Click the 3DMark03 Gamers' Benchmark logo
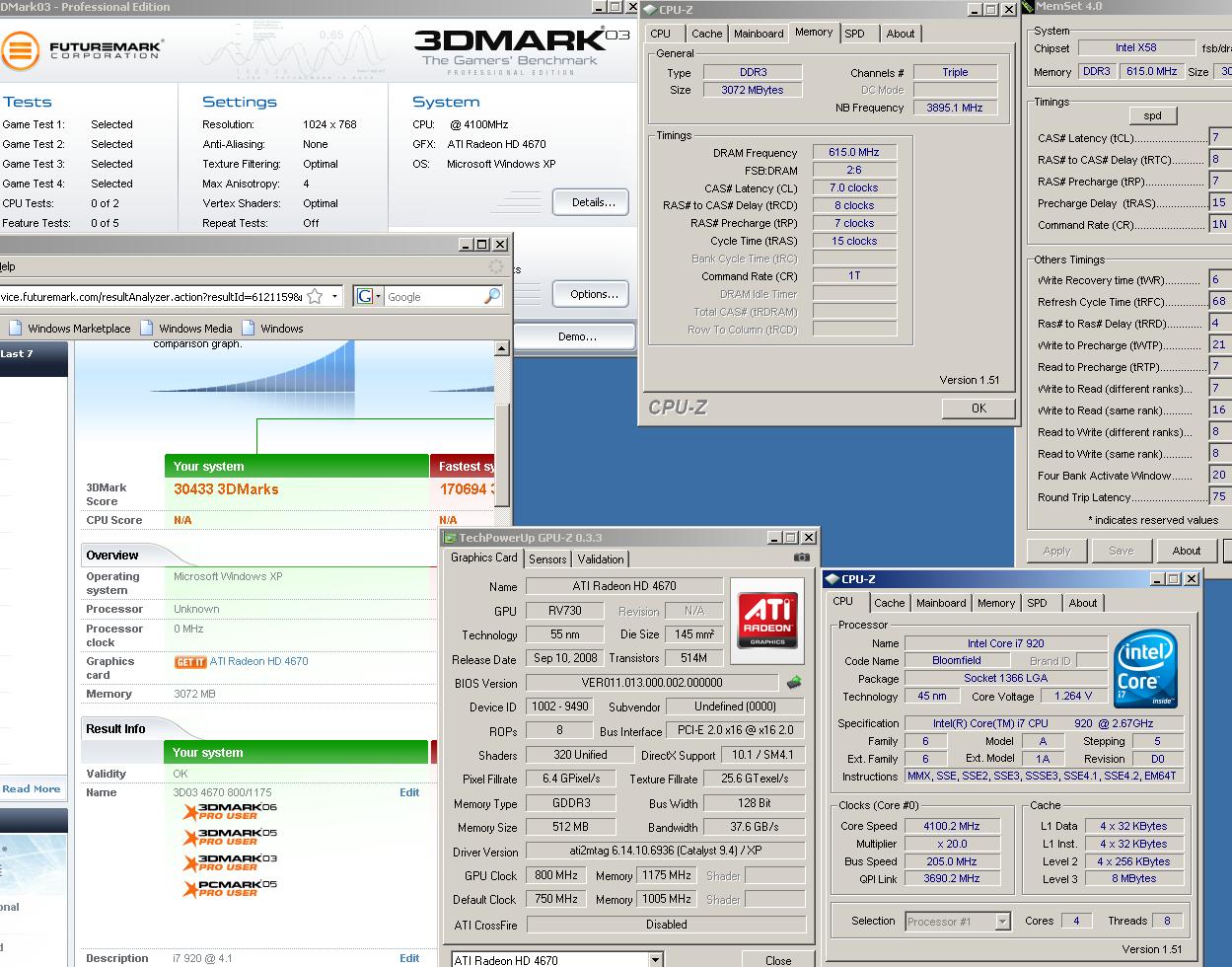The height and width of the screenshot is (967, 1232). 522,51
